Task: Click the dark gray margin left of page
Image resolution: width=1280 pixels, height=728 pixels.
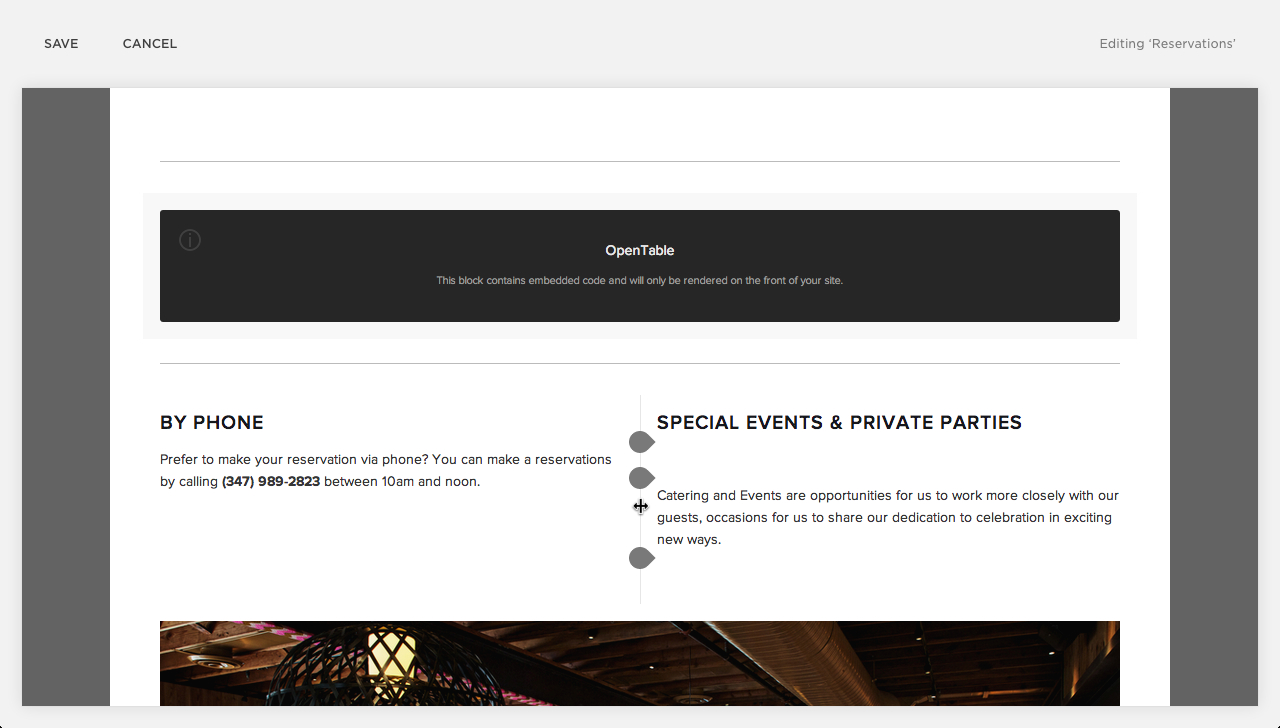Action: coord(66,400)
